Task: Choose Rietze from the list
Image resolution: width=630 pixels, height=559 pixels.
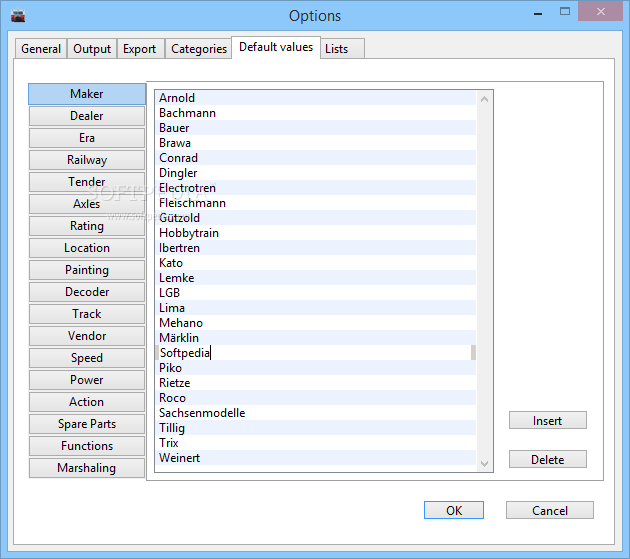Action: point(316,383)
